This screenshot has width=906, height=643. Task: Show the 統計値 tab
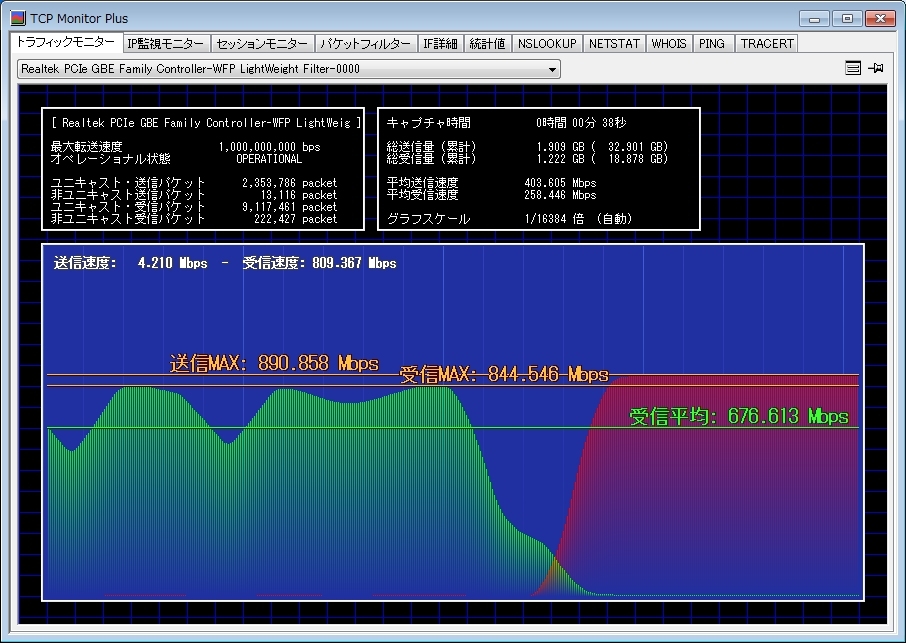tap(488, 44)
